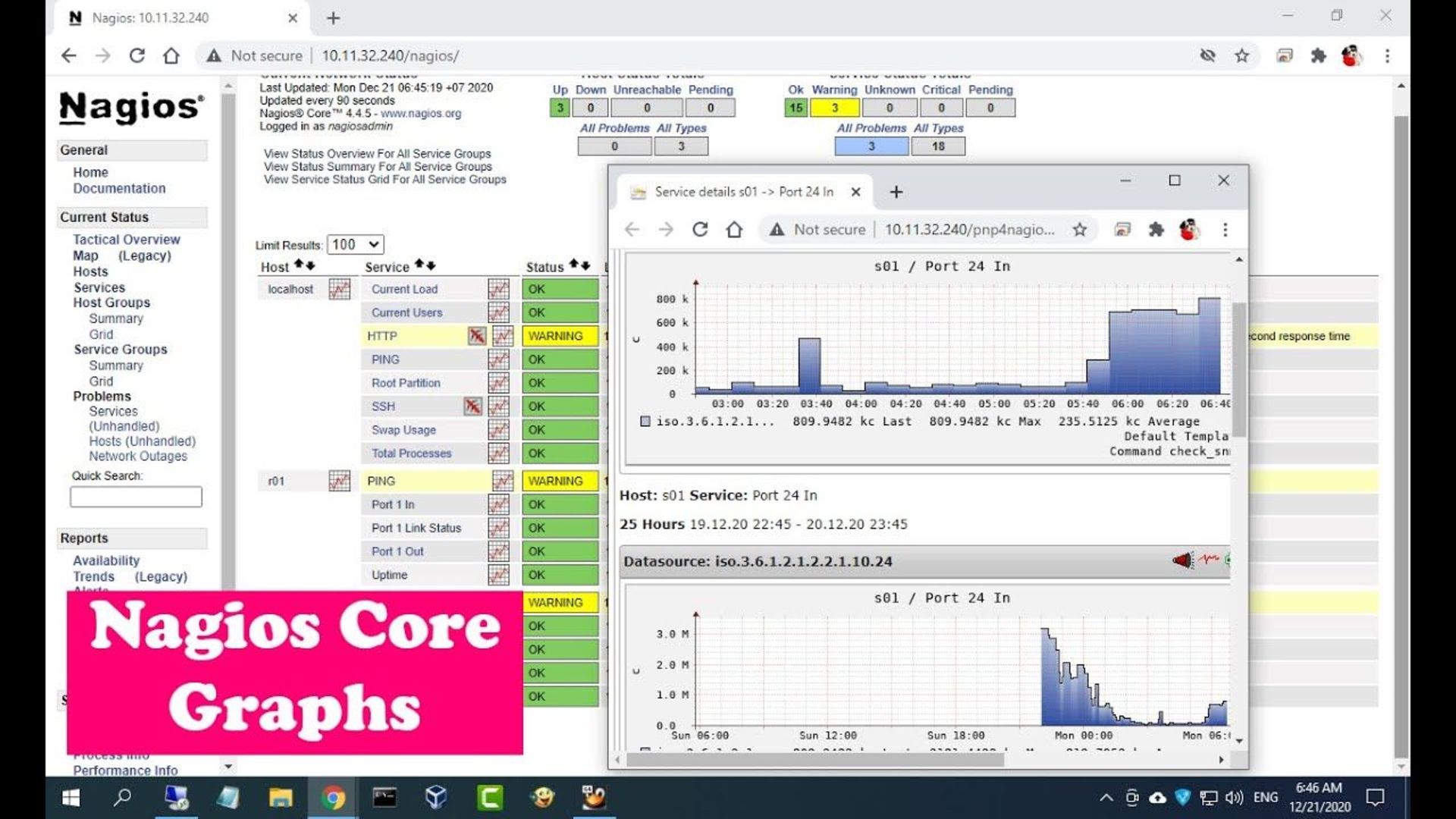Sort the Host column ascending

(x=299, y=265)
